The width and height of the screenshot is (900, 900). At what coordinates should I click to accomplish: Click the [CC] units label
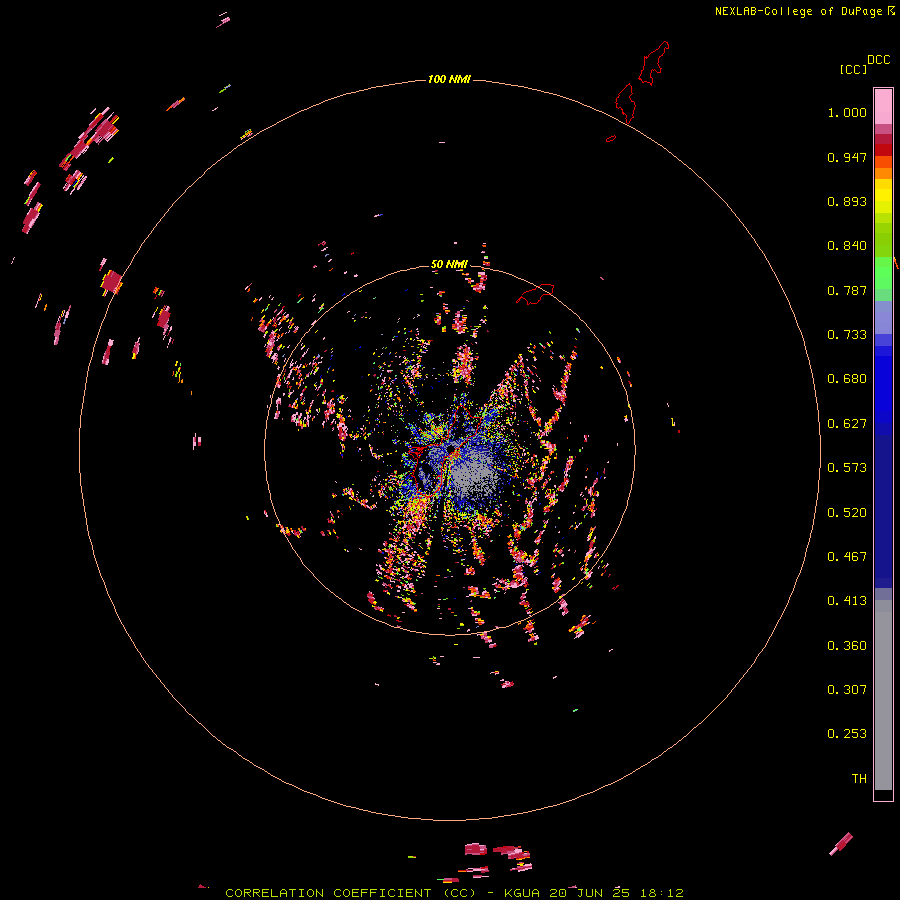click(853, 69)
